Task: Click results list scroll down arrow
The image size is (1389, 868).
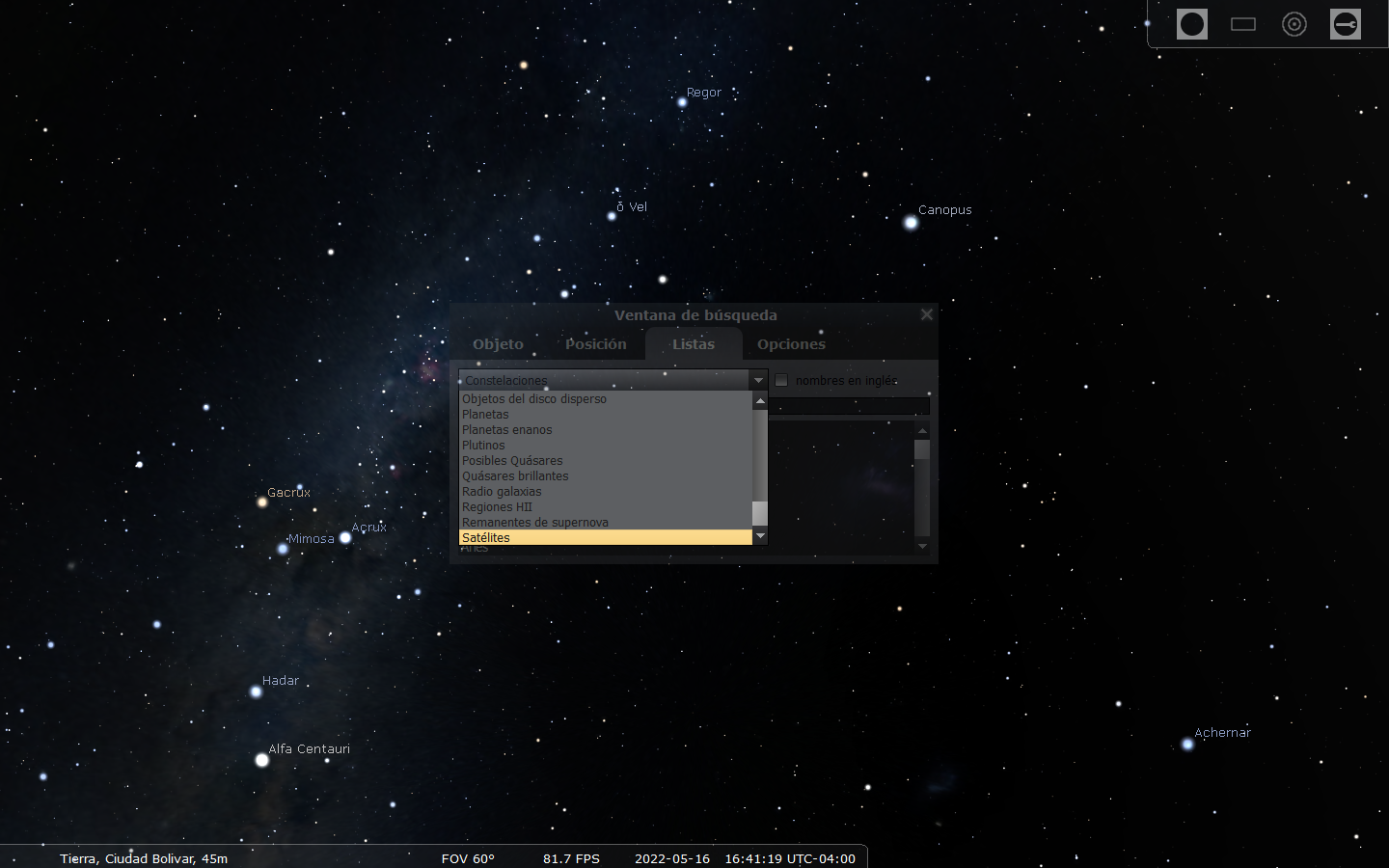Action: click(922, 546)
